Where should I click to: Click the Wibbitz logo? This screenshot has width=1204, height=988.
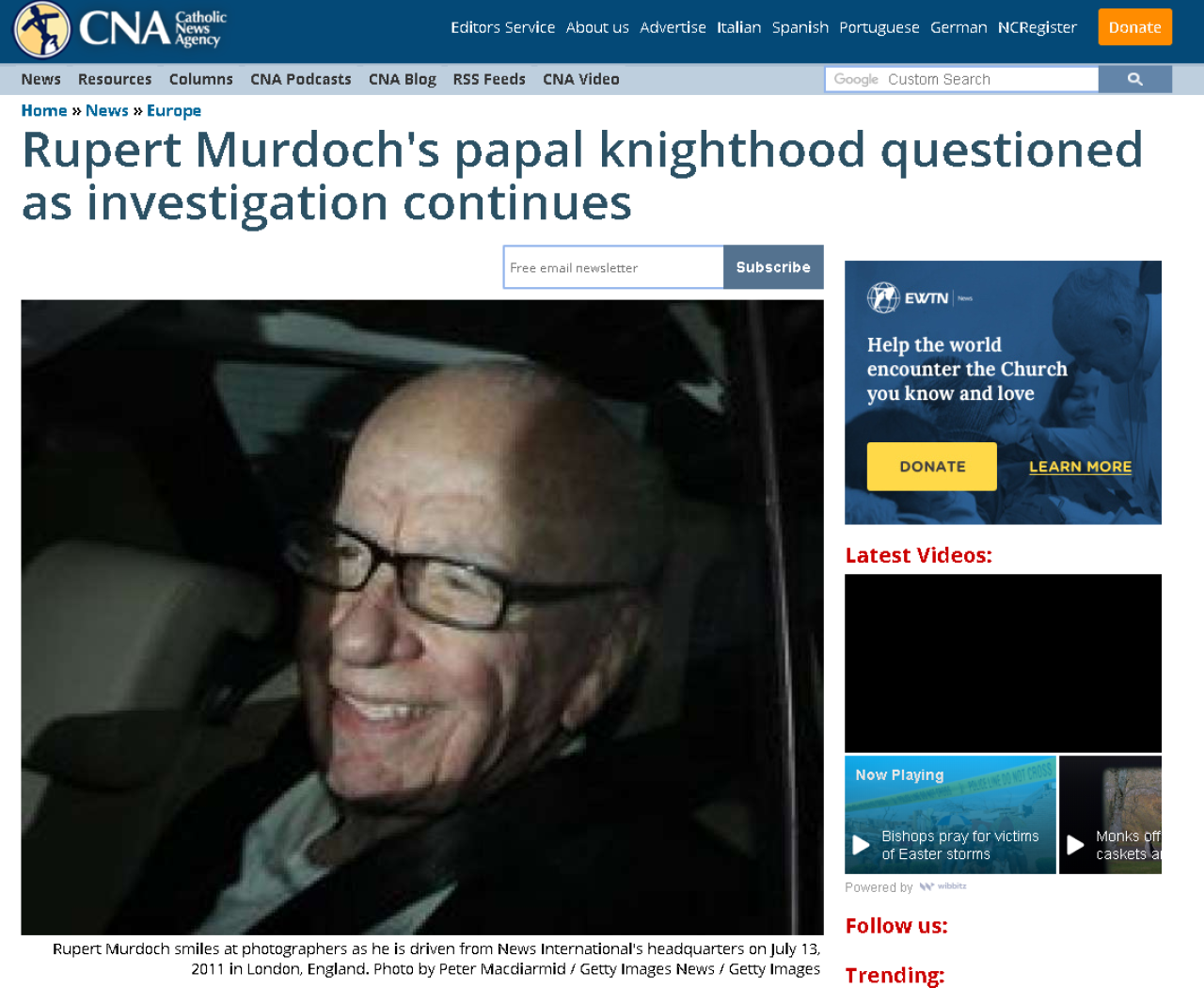click(x=943, y=886)
